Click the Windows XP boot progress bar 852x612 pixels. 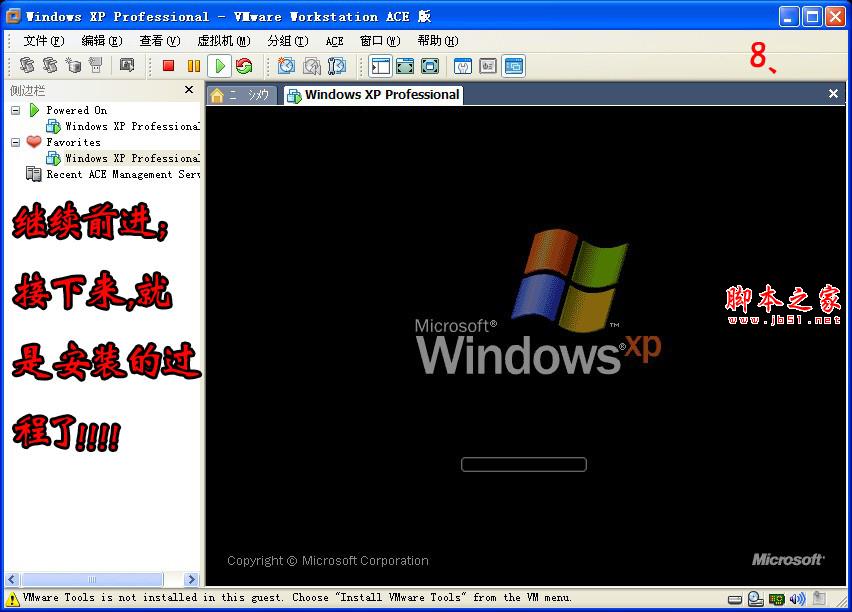524,465
